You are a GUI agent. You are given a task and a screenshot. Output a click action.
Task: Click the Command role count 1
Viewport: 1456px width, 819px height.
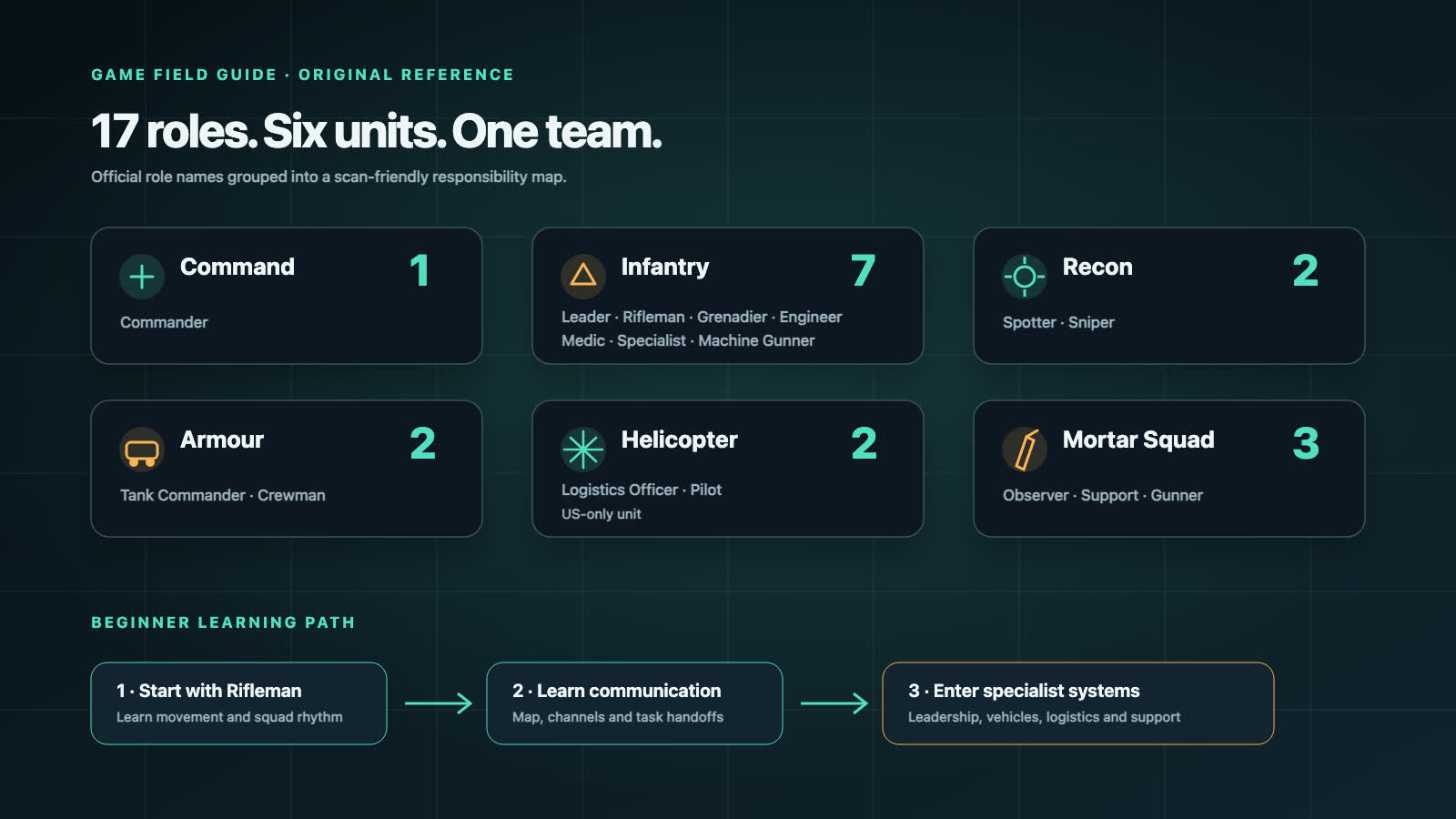click(x=420, y=270)
